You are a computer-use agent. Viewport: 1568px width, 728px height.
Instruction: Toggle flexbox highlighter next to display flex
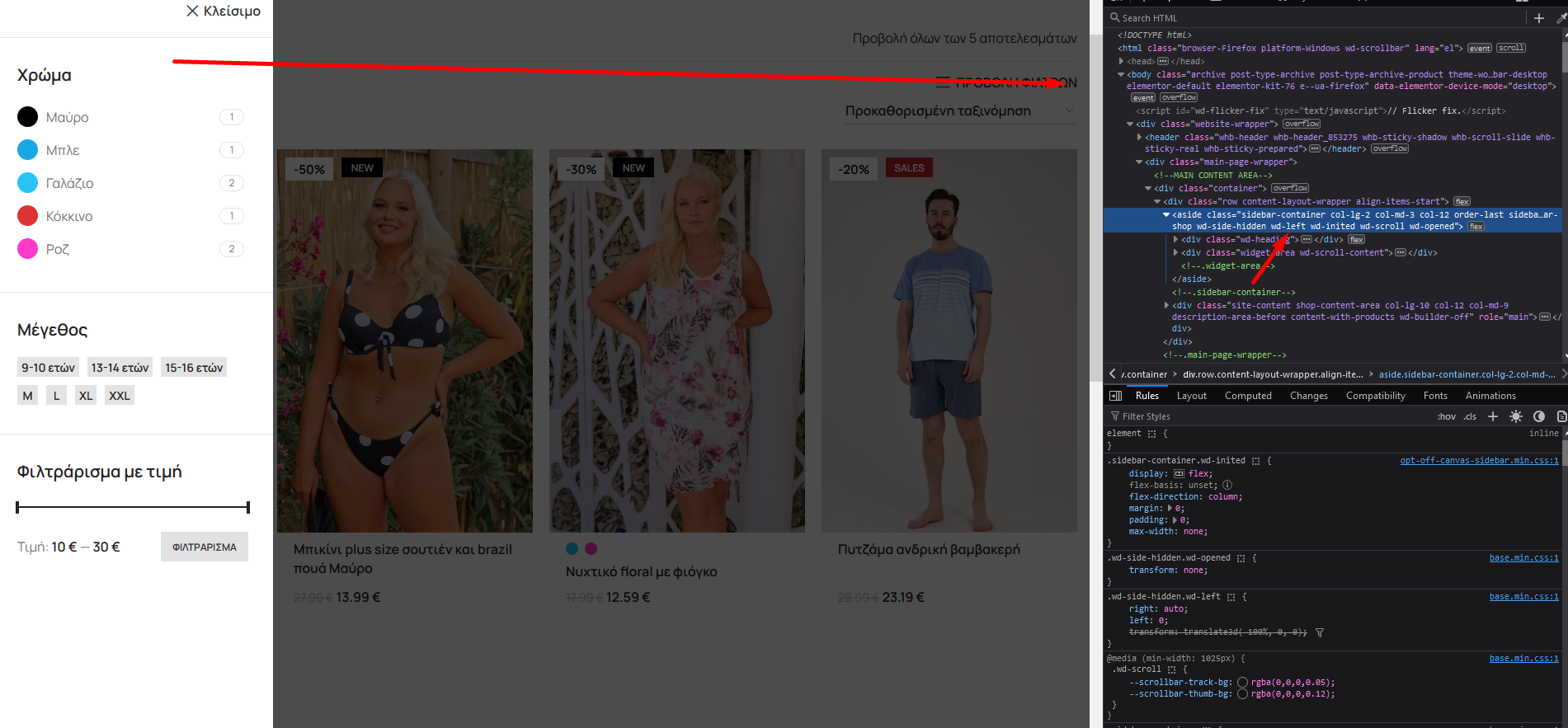pos(1179,473)
